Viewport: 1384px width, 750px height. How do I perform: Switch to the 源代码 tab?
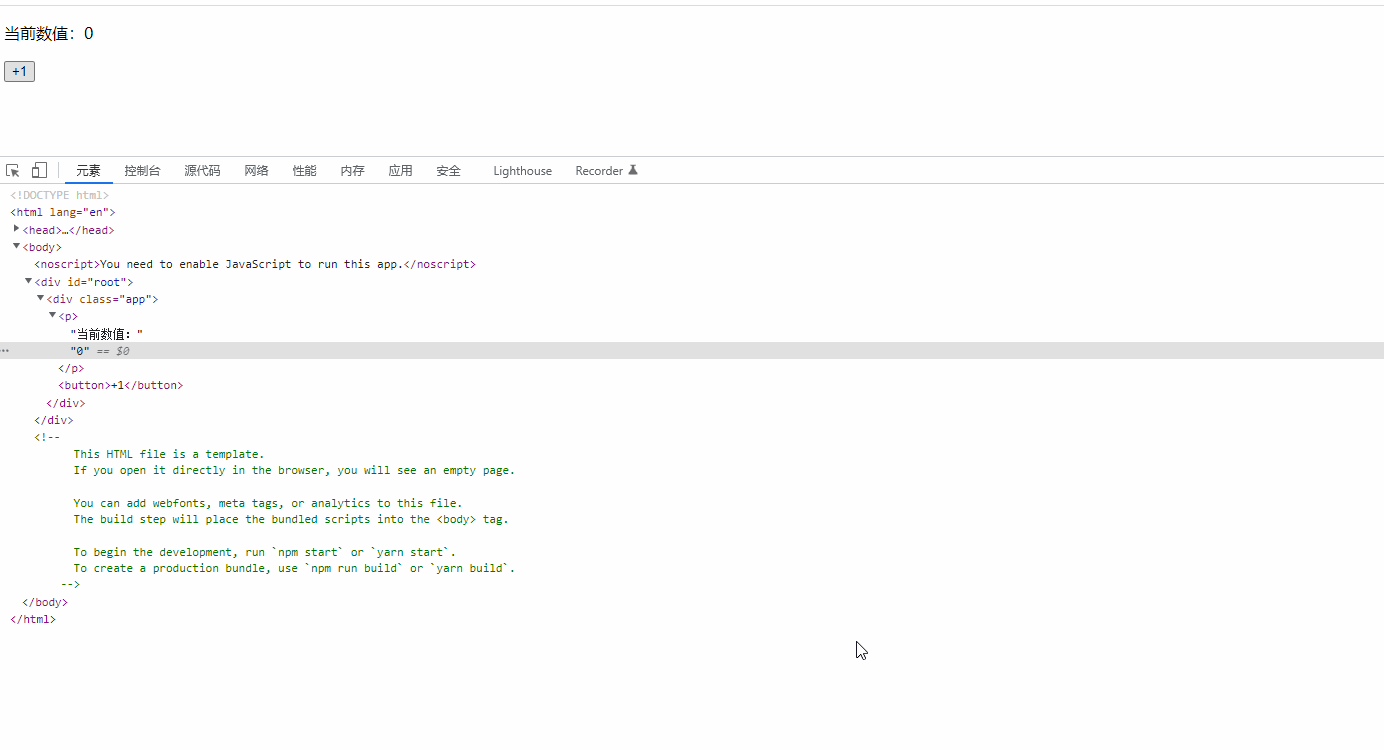point(201,170)
